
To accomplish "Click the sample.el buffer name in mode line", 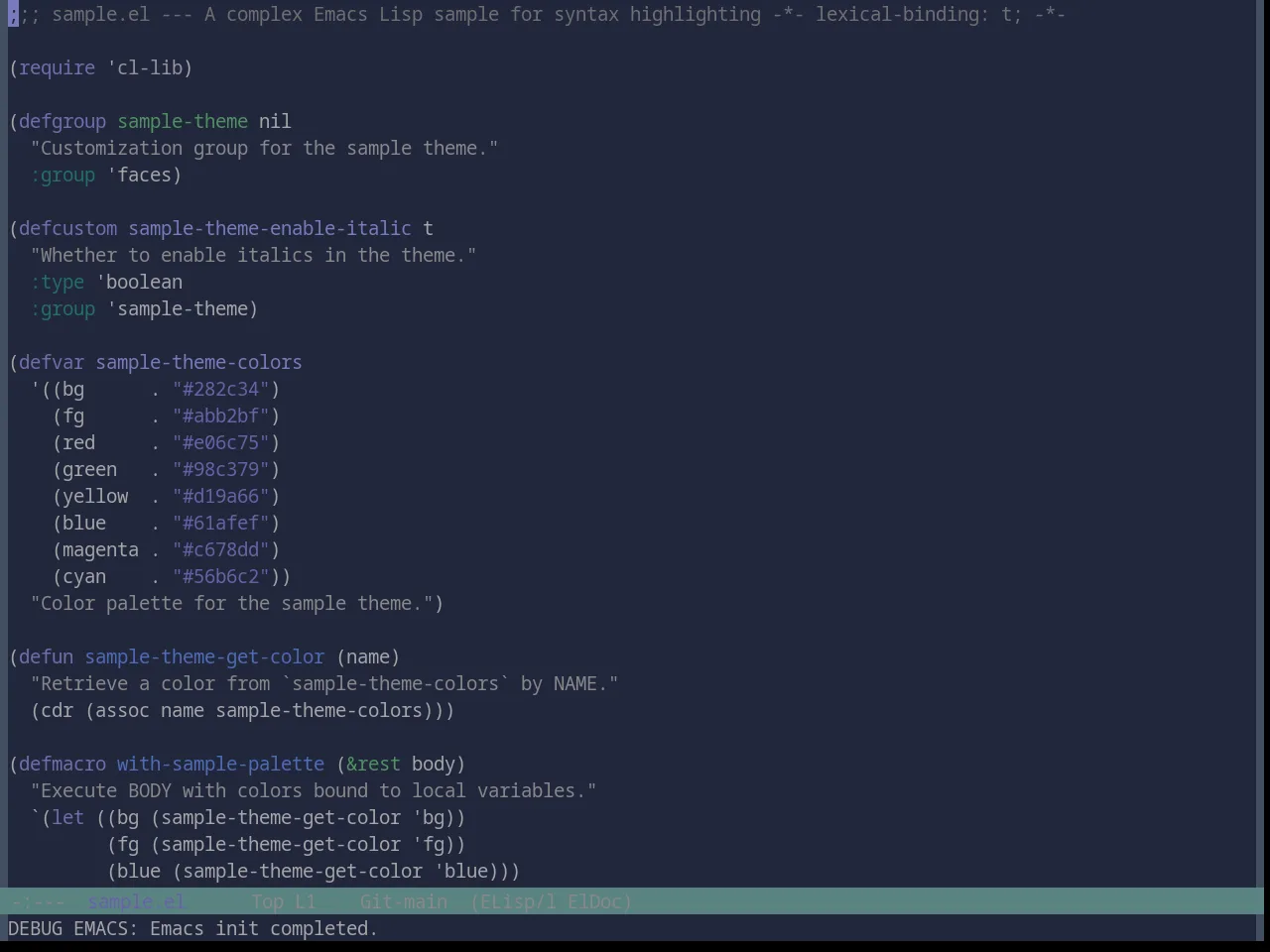I will pyautogui.click(x=137, y=901).
